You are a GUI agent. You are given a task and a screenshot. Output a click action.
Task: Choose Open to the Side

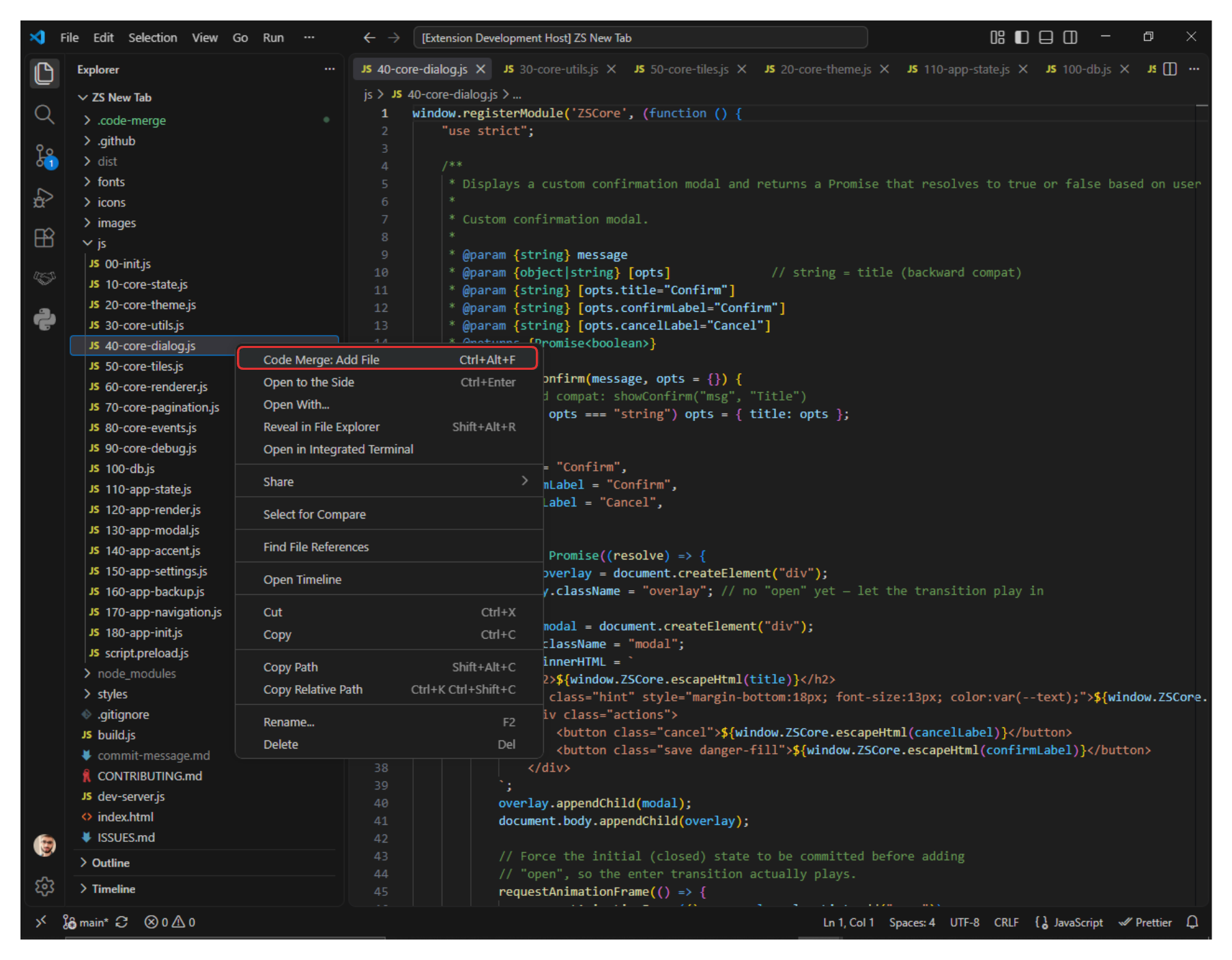[x=389, y=382]
